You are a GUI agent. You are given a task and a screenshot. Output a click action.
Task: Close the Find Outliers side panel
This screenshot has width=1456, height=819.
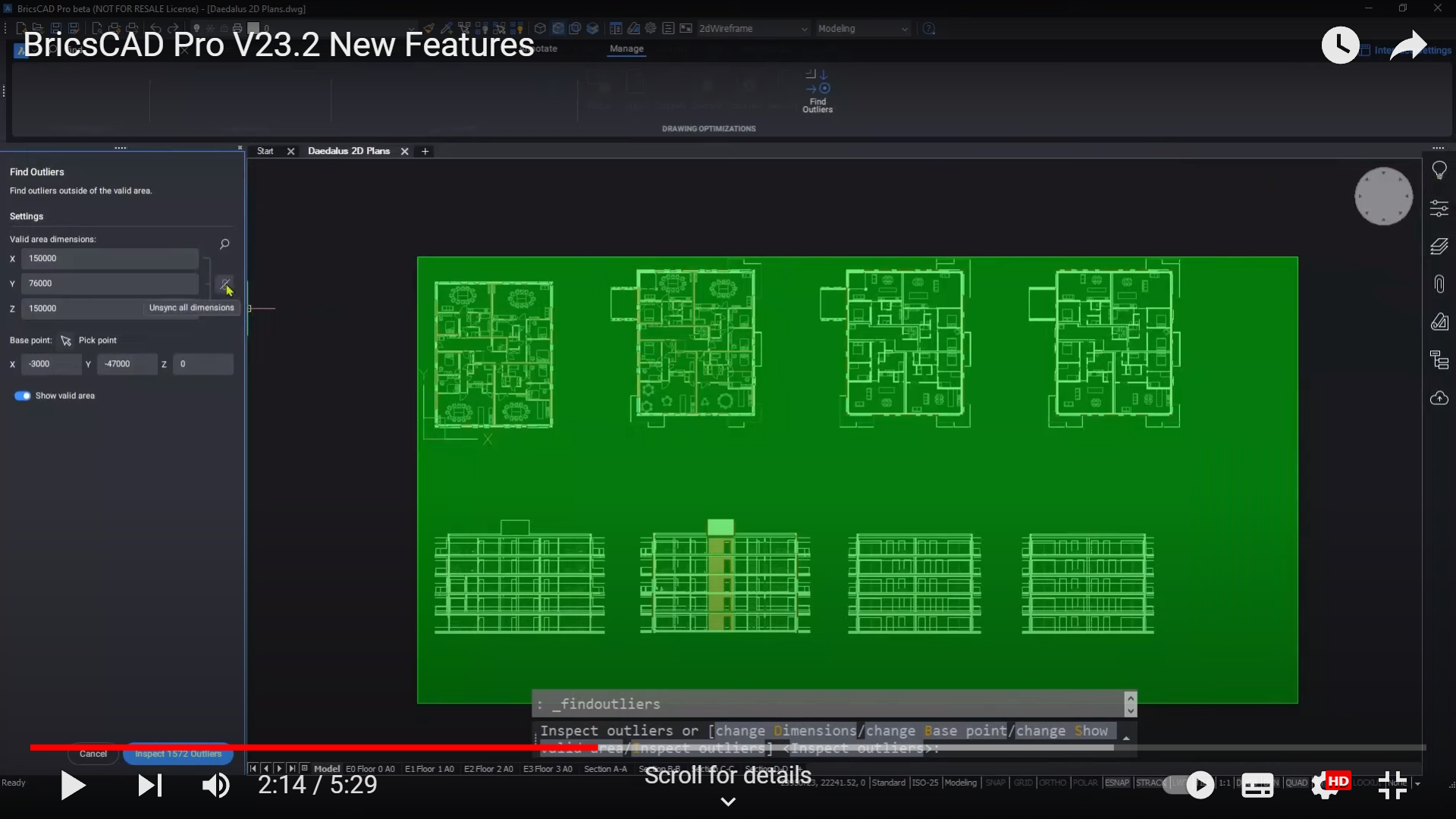click(240, 148)
